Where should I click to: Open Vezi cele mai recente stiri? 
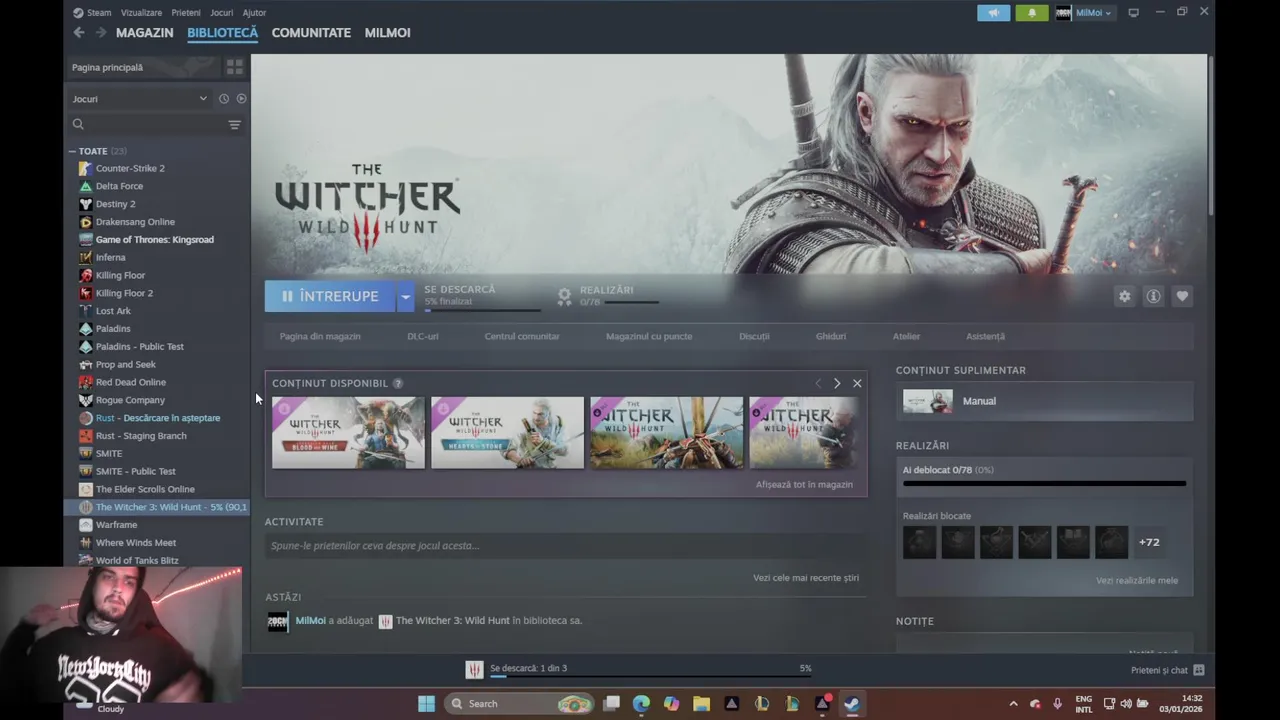click(806, 577)
